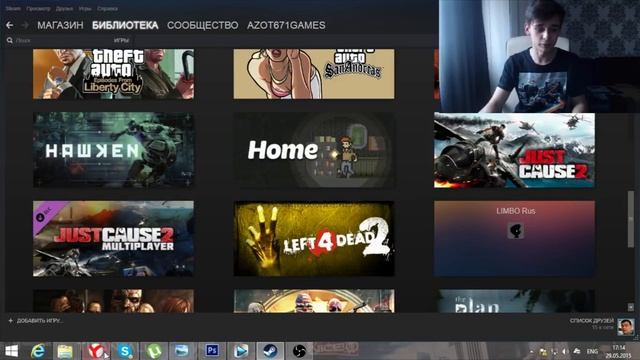Open the Просмотр menu
Image resolution: width=640 pixels, height=360 pixels.
click(x=38, y=9)
